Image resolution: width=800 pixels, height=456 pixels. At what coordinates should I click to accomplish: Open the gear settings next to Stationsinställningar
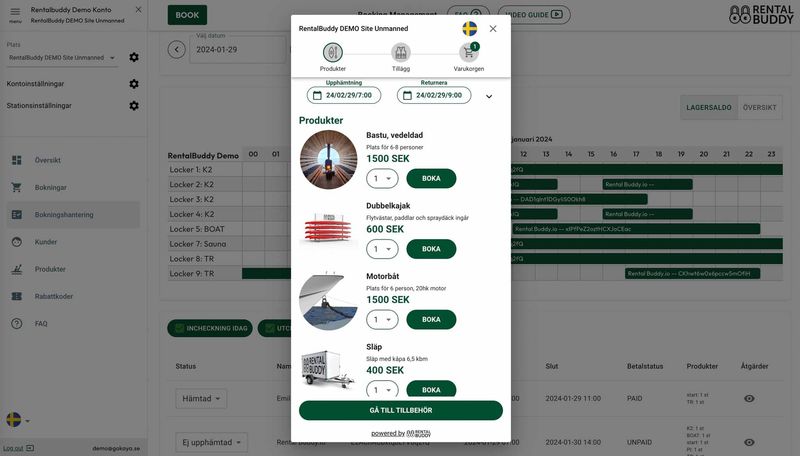pos(134,106)
